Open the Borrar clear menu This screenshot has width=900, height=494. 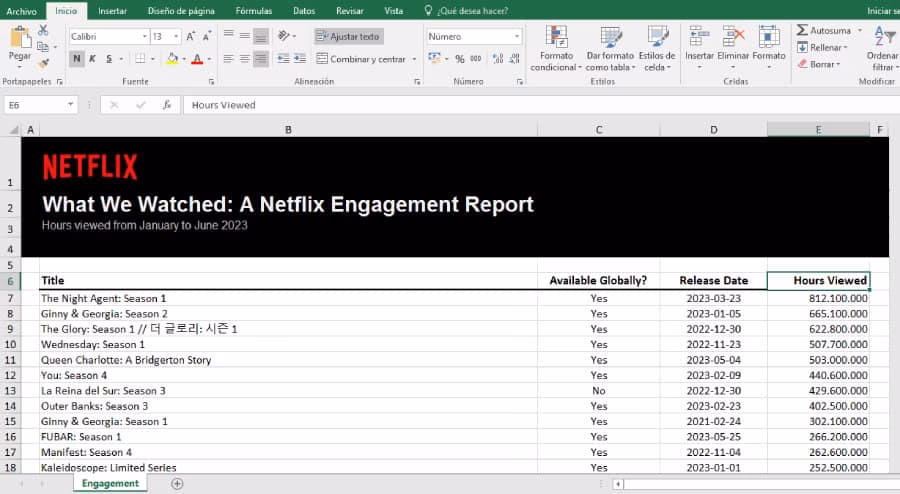point(819,64)
